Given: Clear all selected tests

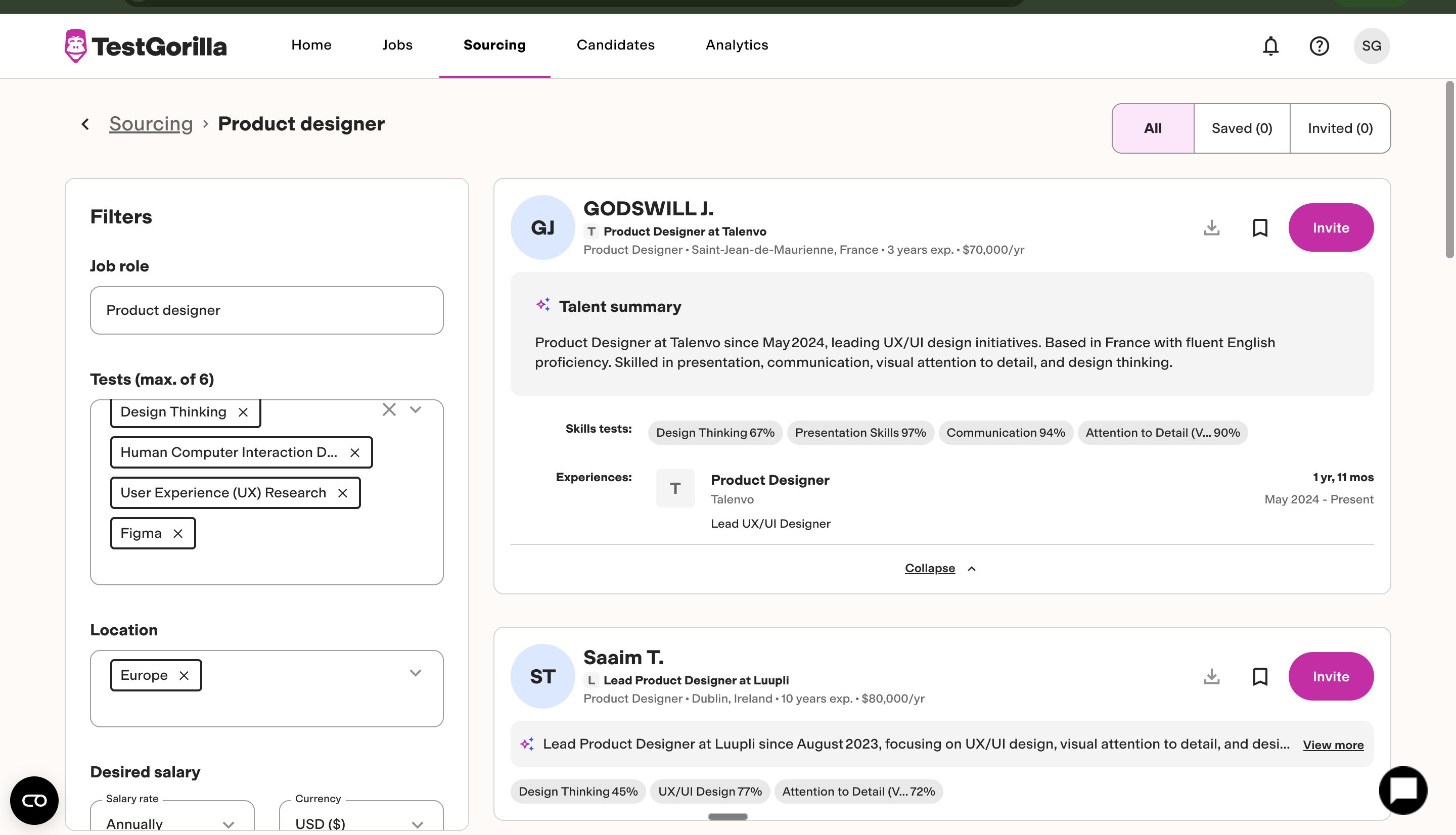Looking at the screenshot, I should coord(389,409).
